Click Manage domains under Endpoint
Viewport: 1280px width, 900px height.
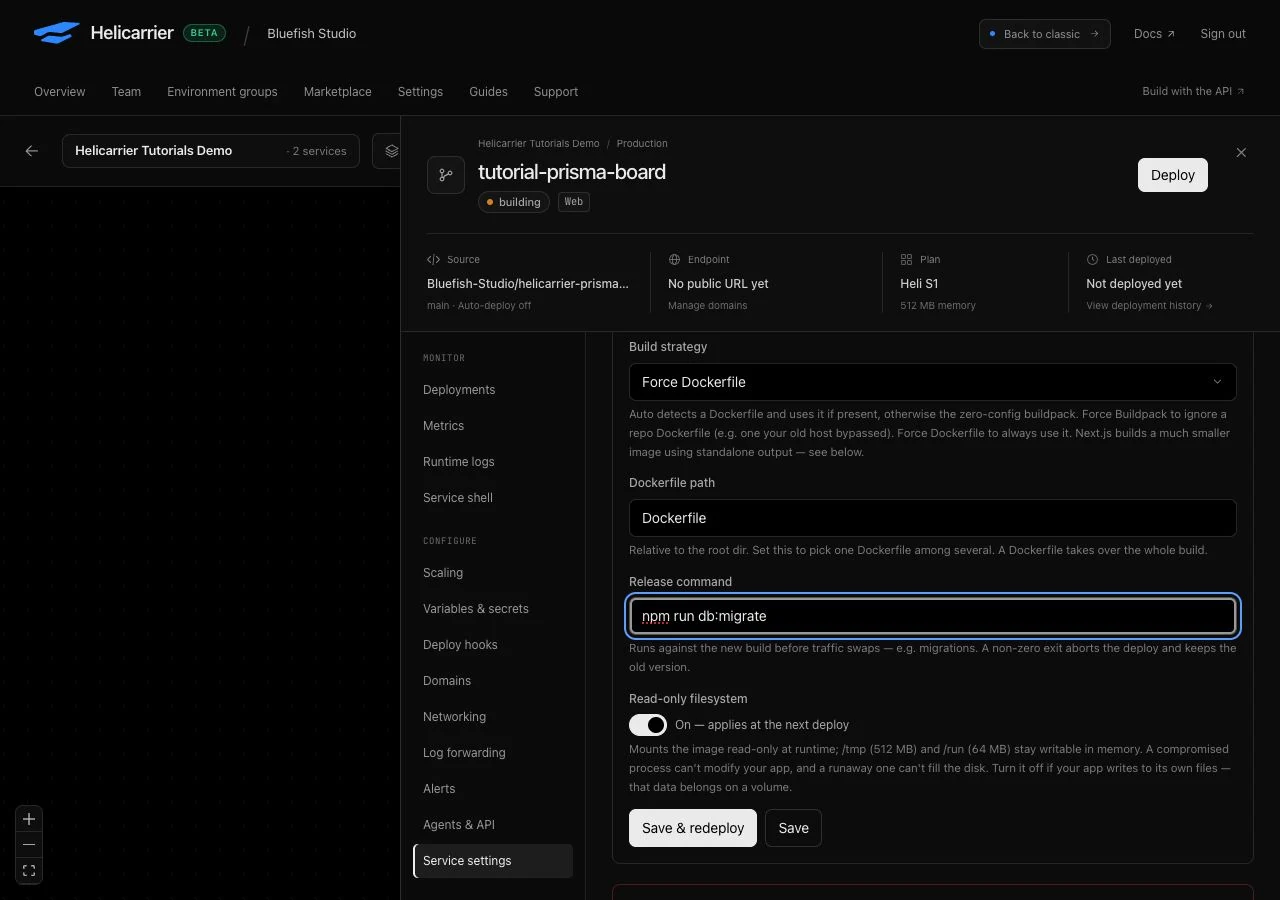tap(707, 305)
